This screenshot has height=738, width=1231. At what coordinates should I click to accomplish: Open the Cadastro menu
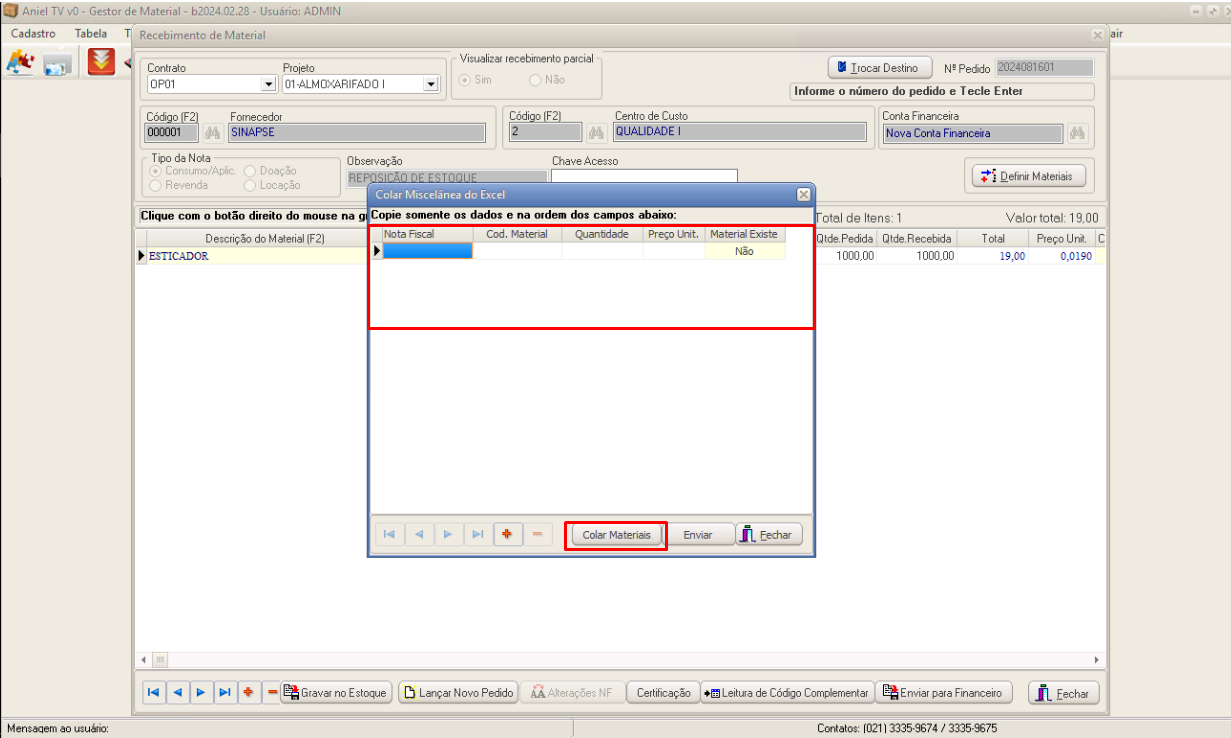tap(33, 33)
